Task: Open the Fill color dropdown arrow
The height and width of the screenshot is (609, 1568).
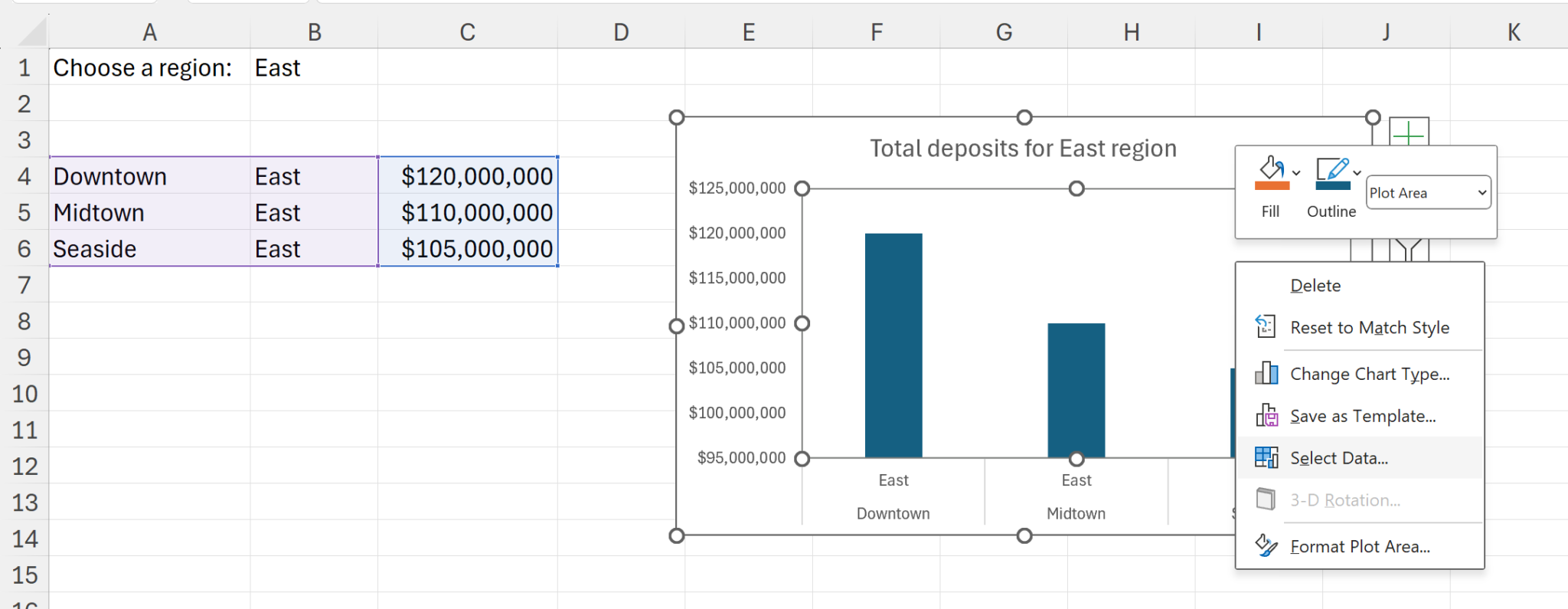Action: [x=1296, y=173]
